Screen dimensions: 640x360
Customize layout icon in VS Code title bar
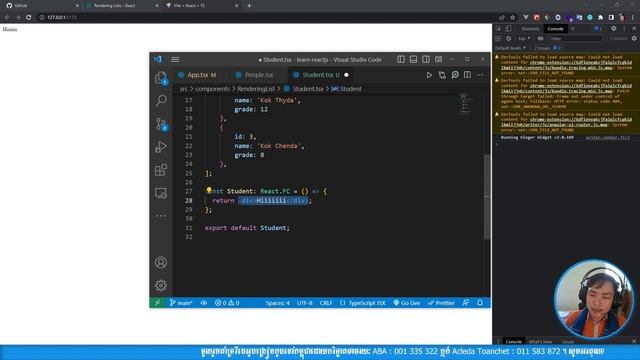coord(438,60)
